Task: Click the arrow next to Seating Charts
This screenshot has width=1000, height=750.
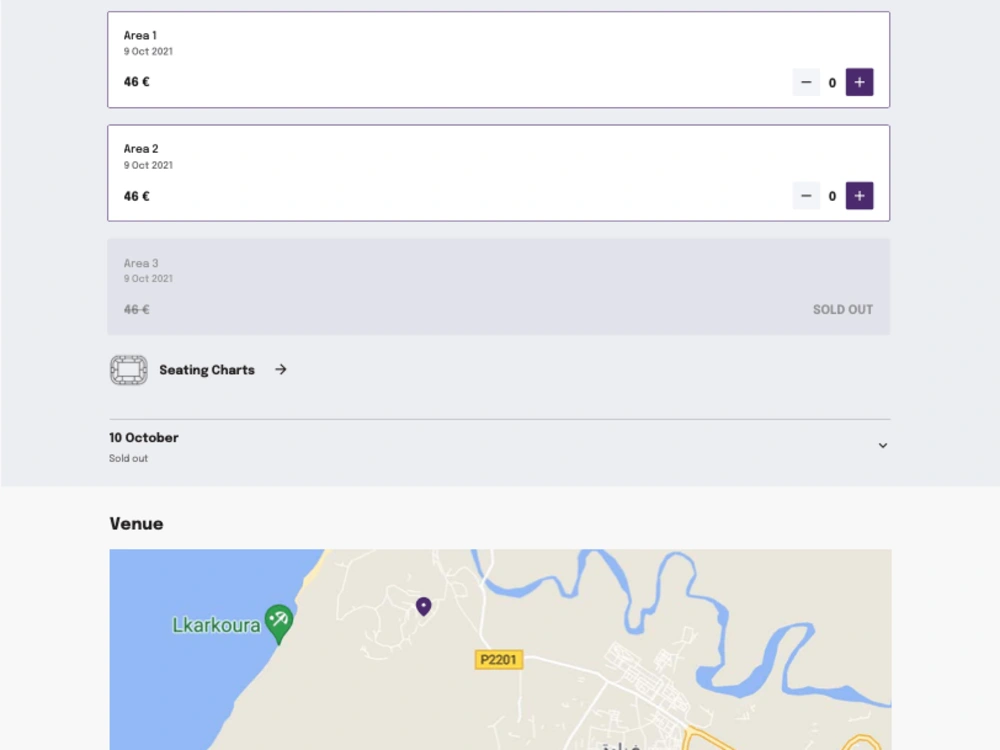Action: tap(281, 370)
